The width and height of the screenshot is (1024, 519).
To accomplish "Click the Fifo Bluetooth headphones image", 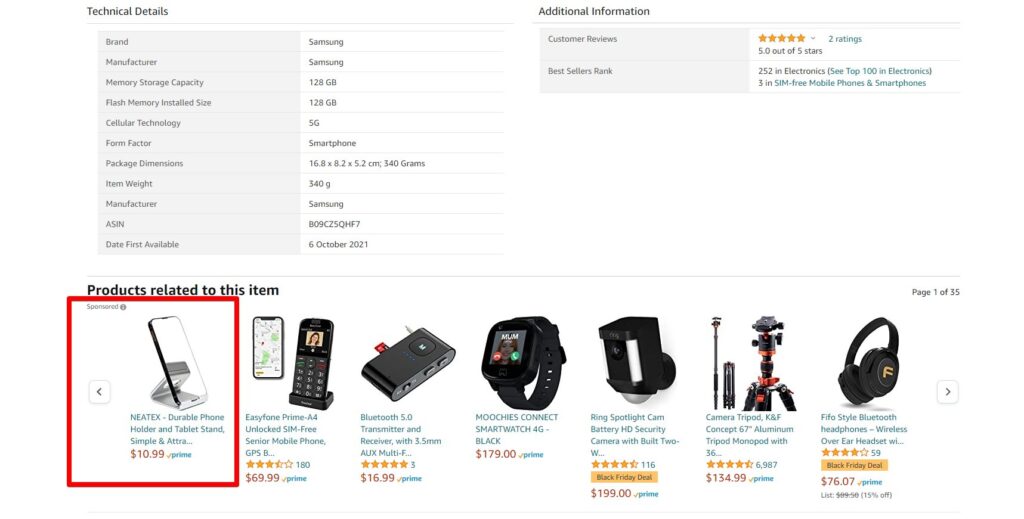I will point(868,363).
